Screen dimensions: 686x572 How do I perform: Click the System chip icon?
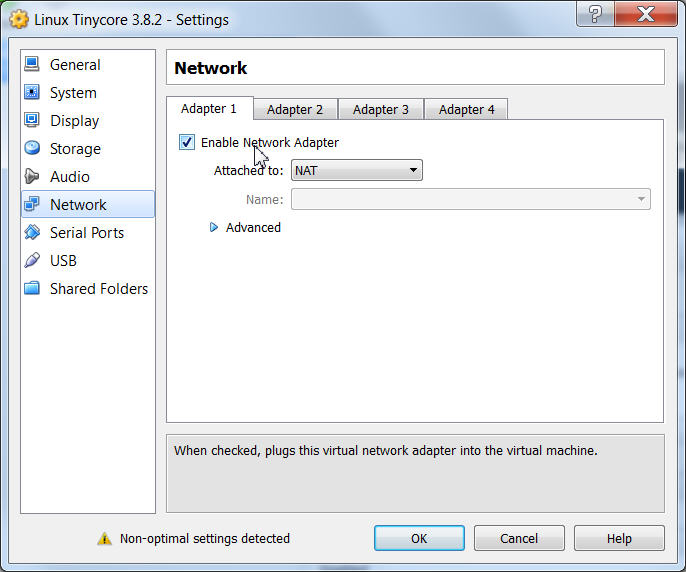[x=32, y=93]
